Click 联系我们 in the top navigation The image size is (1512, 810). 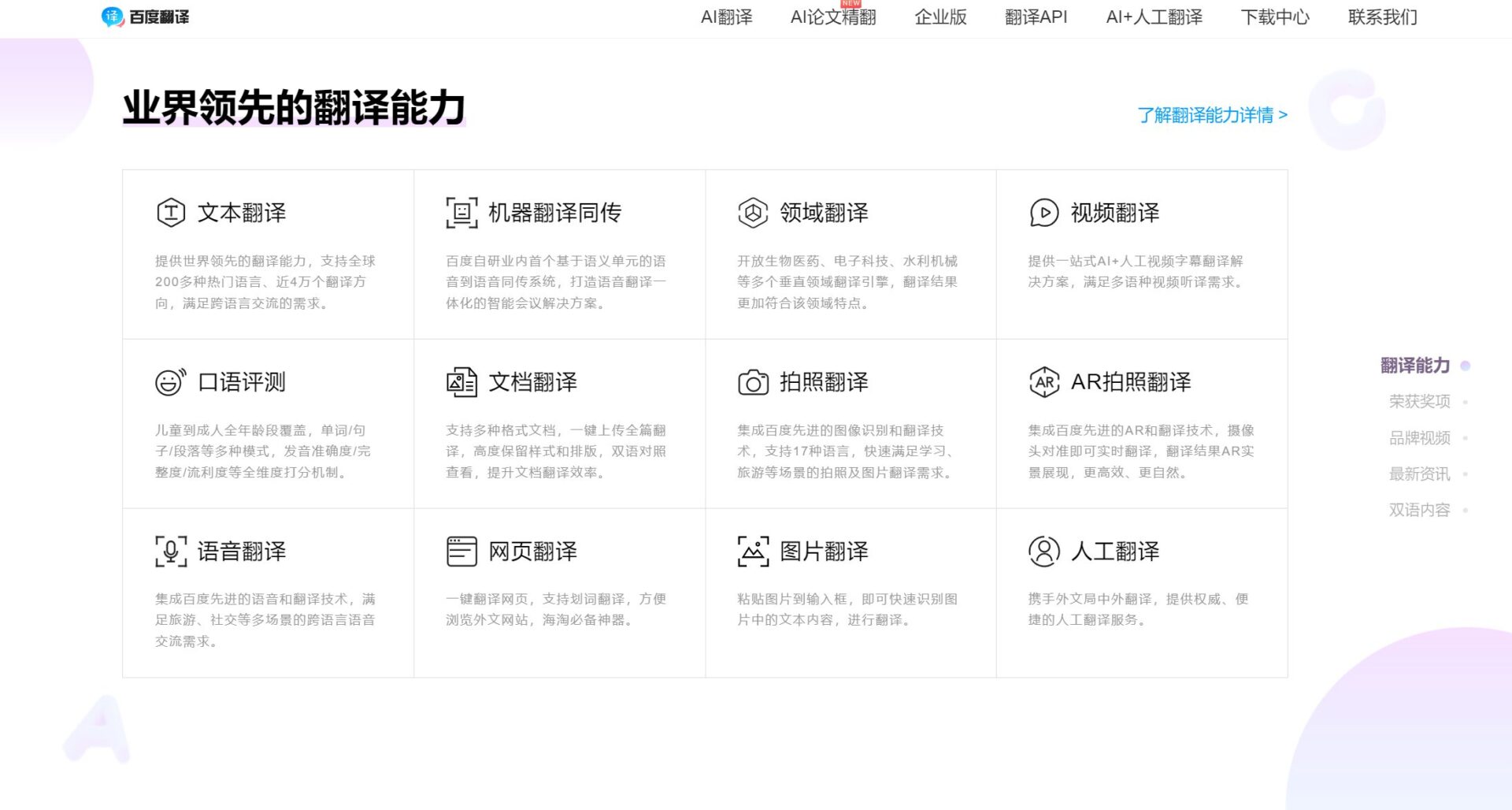pos(1382,17)
